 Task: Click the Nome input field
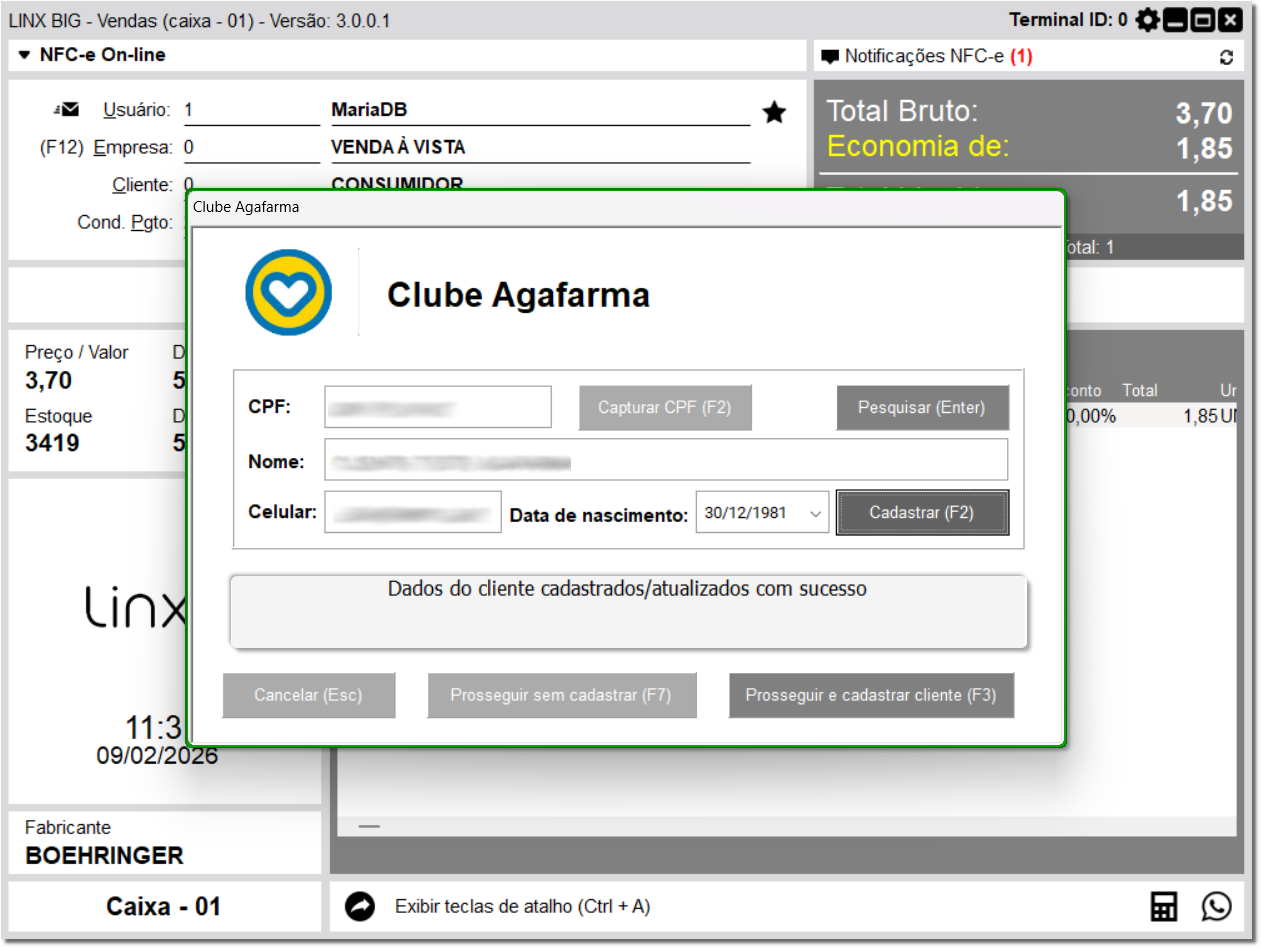pos(666,460)
